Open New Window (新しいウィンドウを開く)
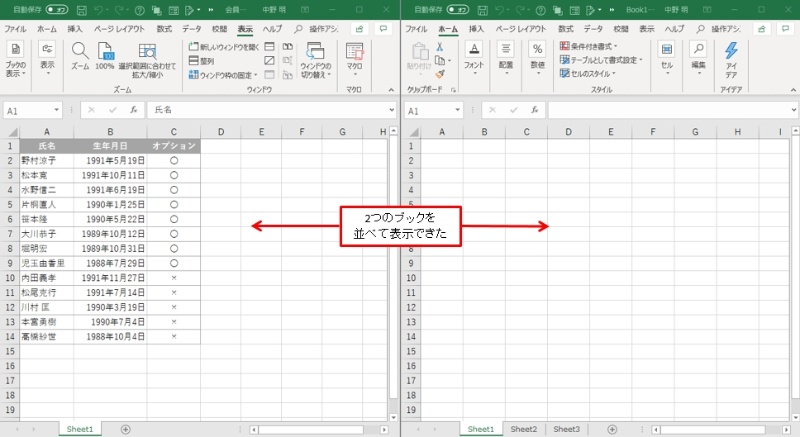Viewport: 800px width, 437px height. point(223,47)
